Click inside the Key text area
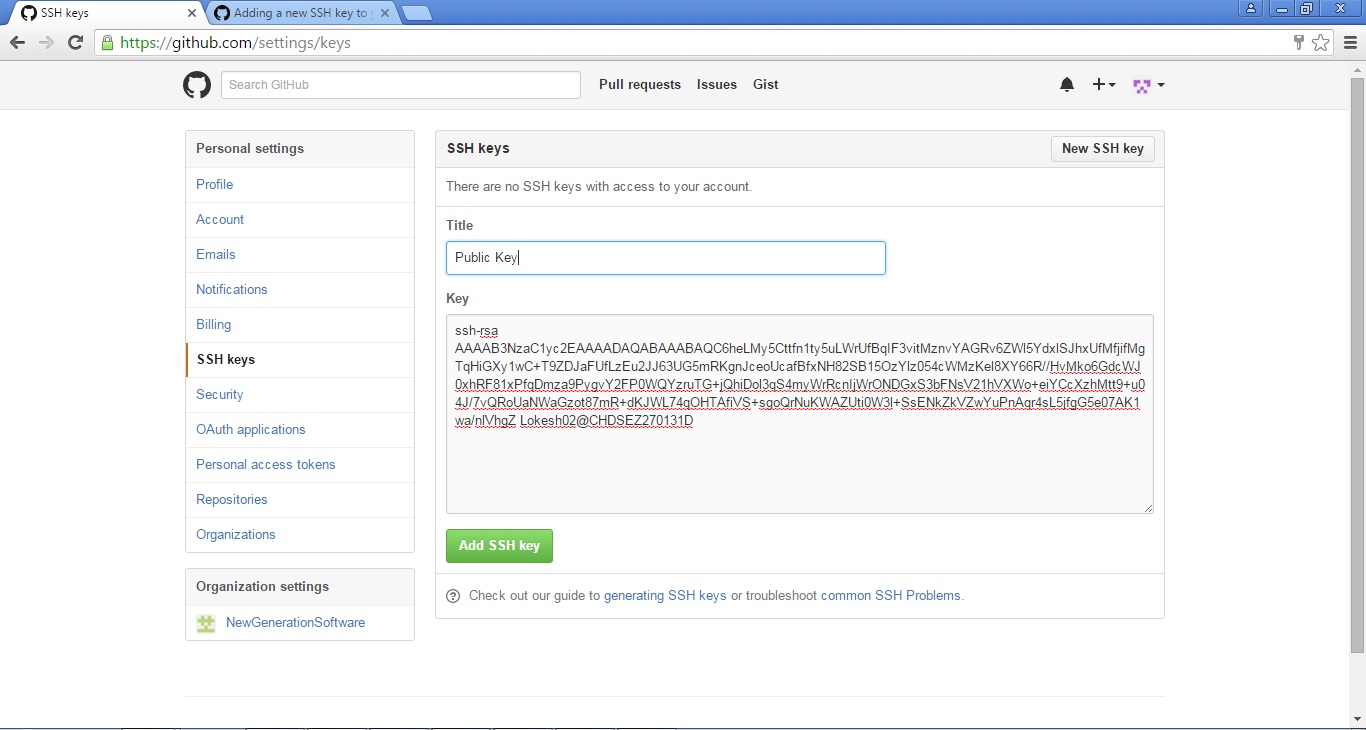This screenshot has width=1366, height=730. pos(799,414)
